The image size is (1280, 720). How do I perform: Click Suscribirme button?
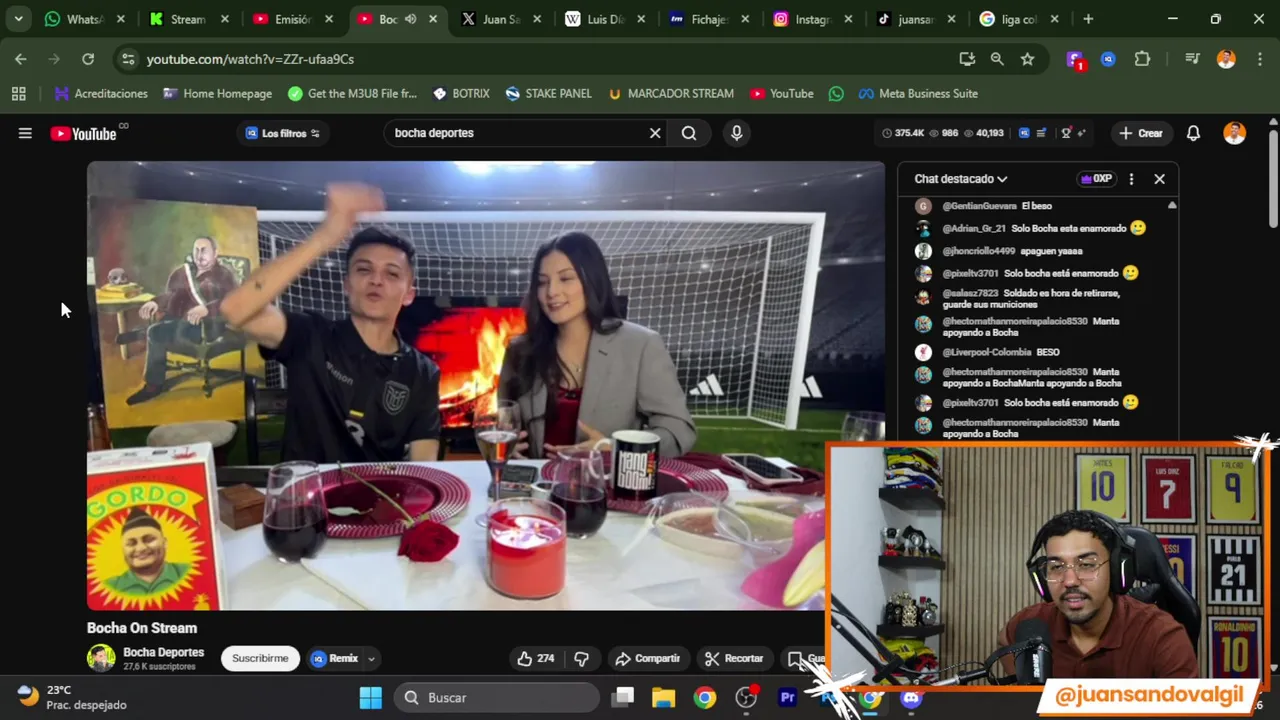click(260, 658)
